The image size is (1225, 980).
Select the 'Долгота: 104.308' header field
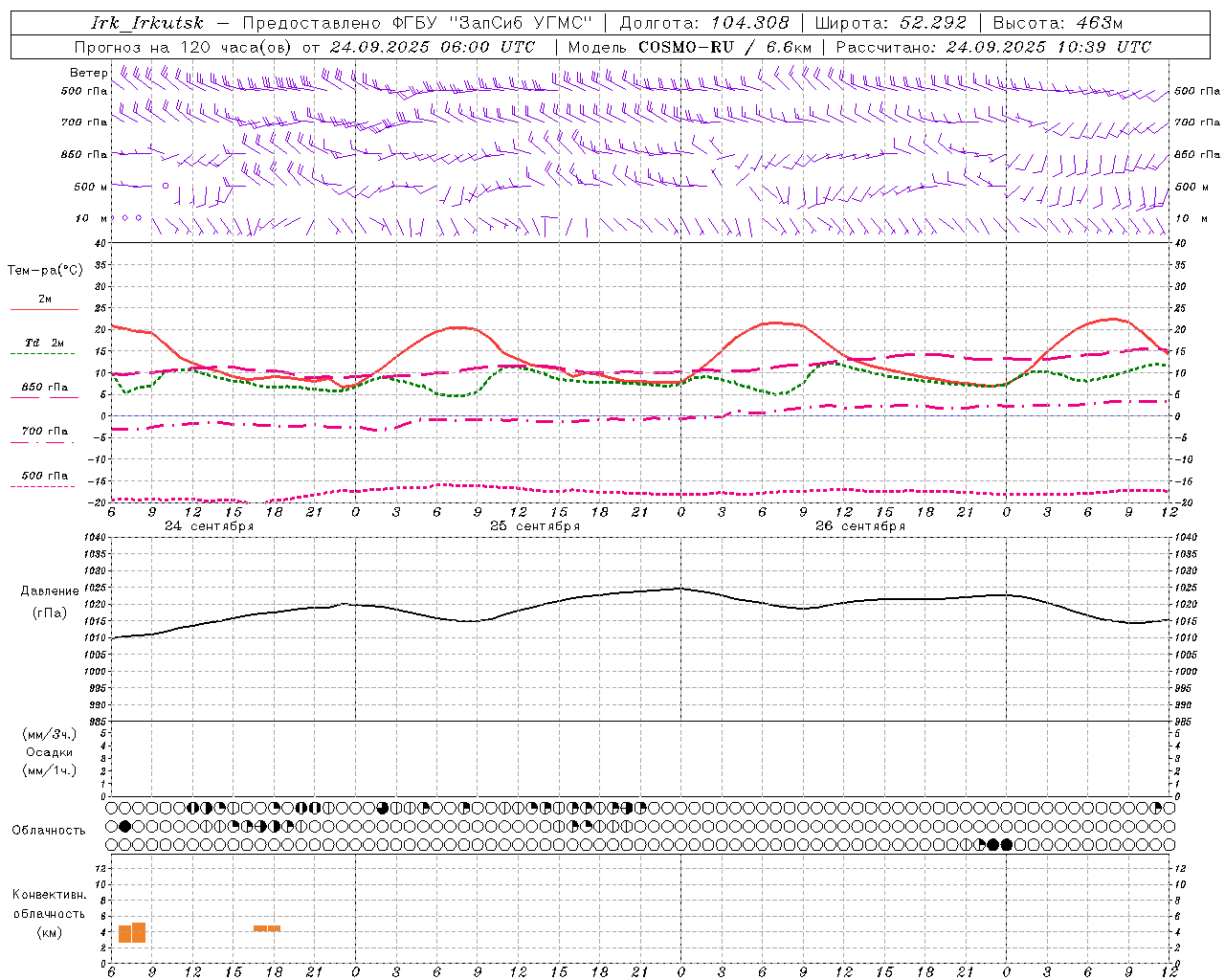click(704, 23)
